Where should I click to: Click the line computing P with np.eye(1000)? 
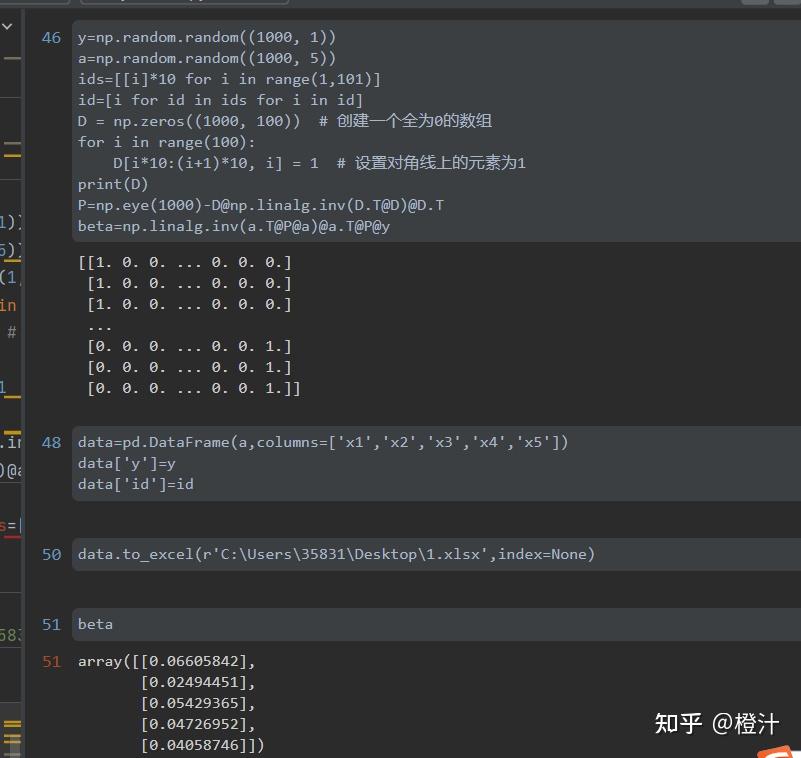click(260, 204)
